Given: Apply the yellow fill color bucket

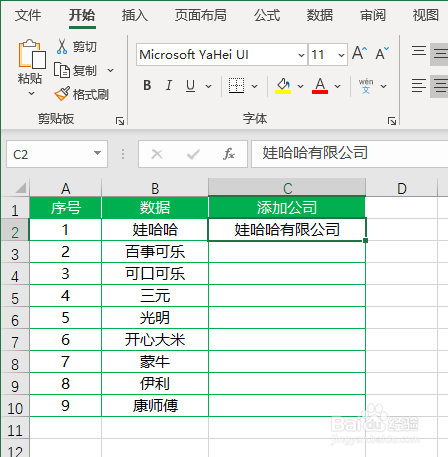Looking at the screenshot, I should [283, 86].
